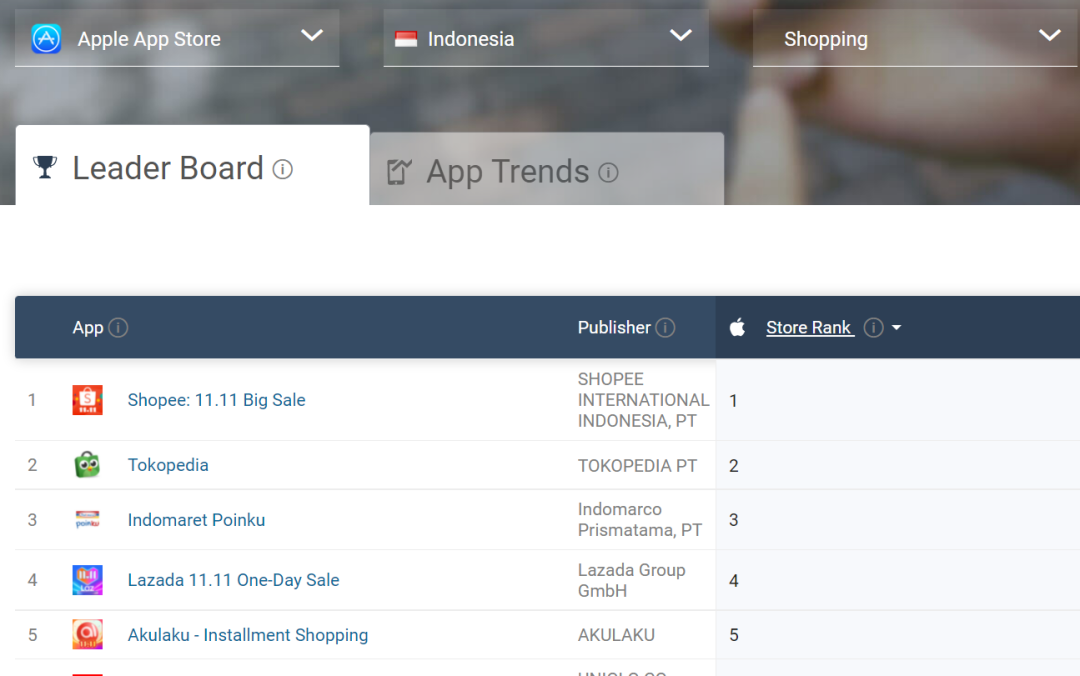
Task: Click info icon beside App Trends
Action: (x=608, y=172)
